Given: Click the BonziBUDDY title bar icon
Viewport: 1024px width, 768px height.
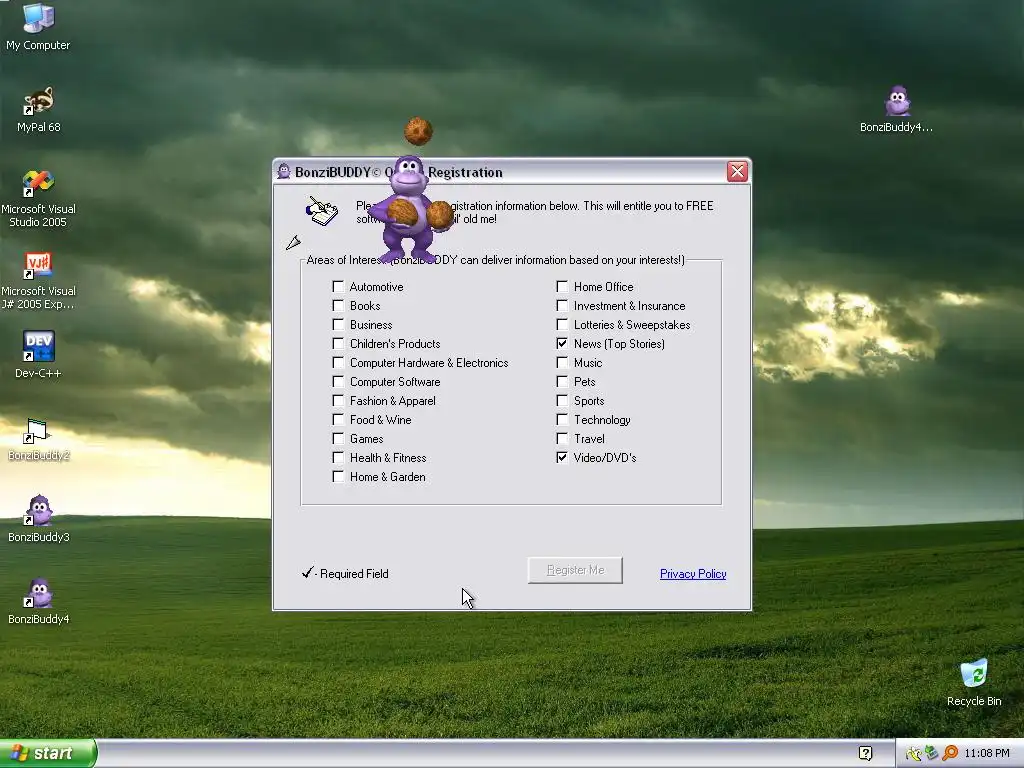Looking at the screenshot, I should pyautogui.click(x=283, y=172).
